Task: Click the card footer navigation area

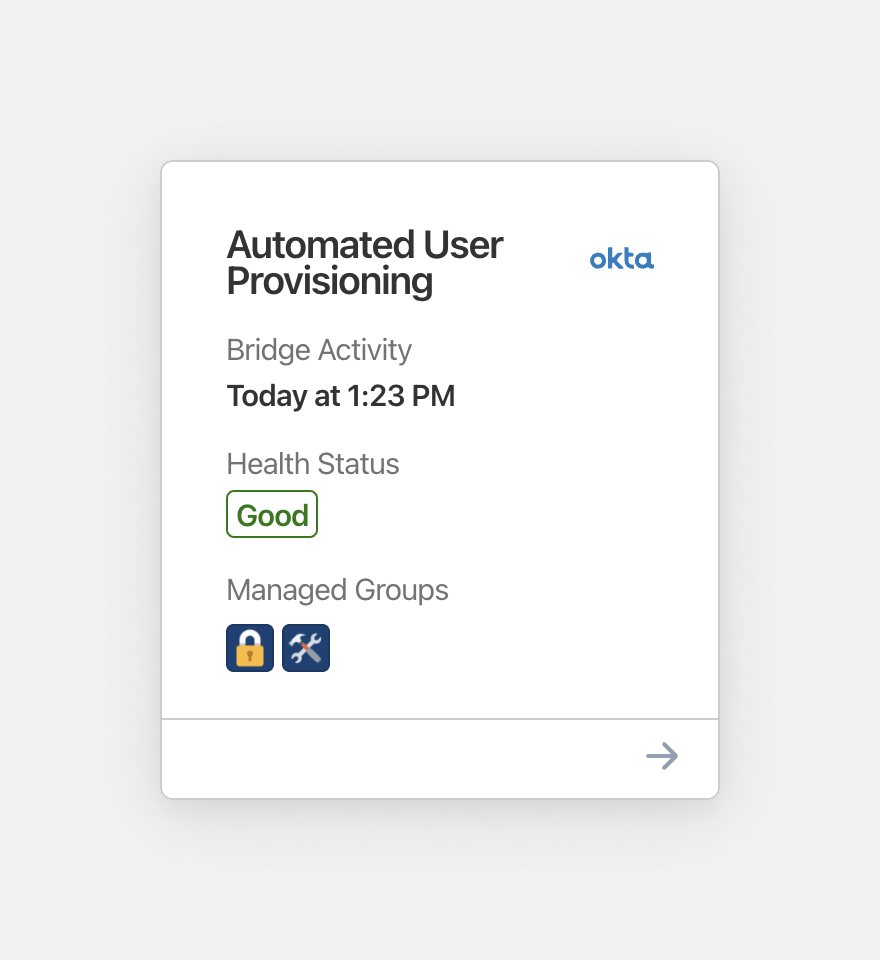Action: 440,756
